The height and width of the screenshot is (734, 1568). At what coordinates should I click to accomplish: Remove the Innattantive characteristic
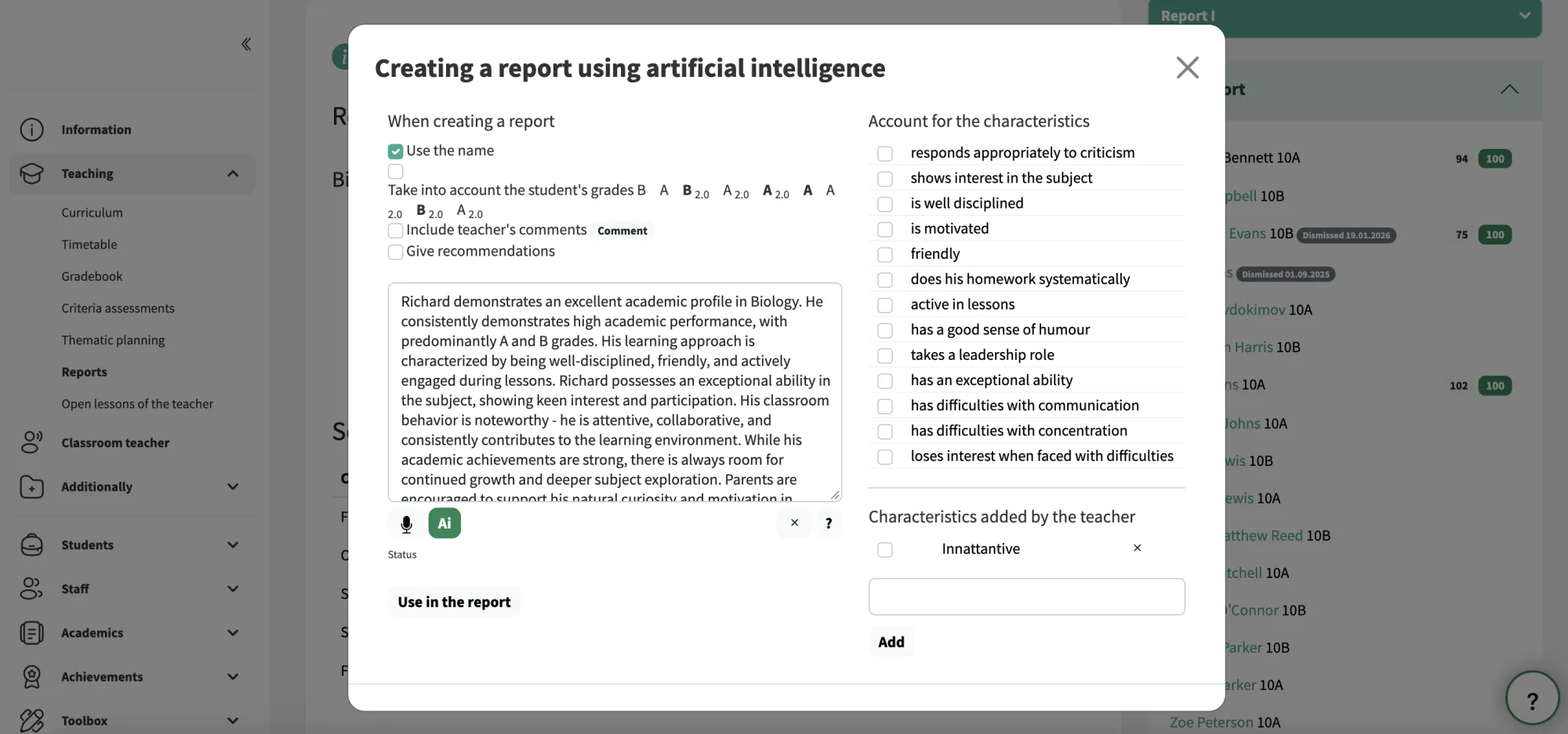(x=1137, y=548)
